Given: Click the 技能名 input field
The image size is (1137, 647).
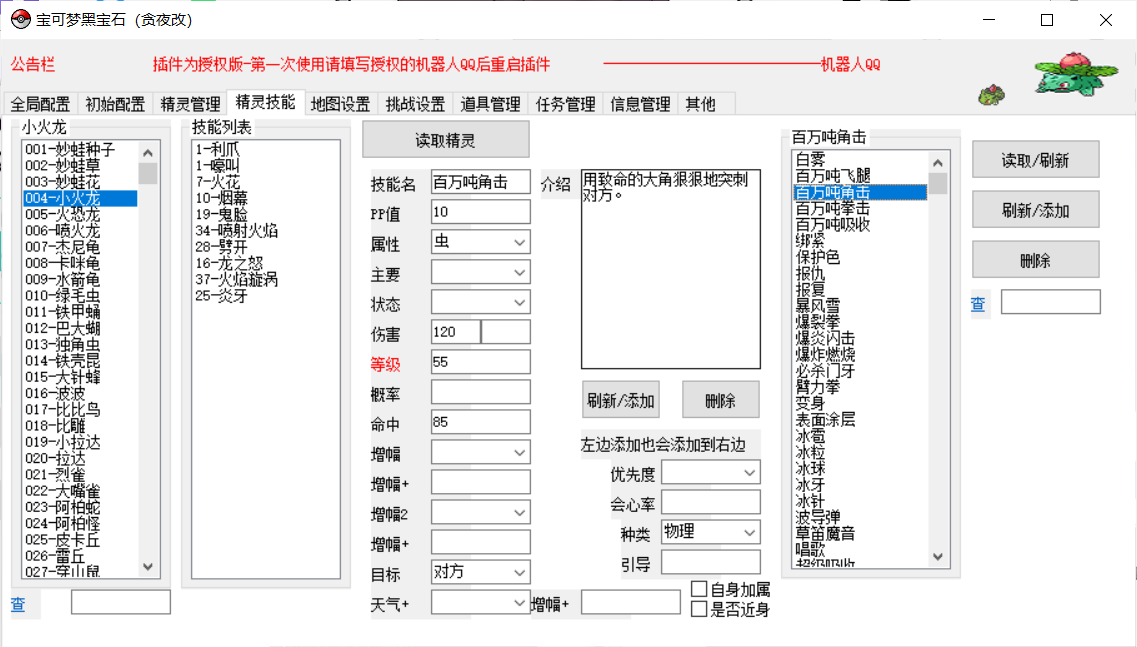Looking at the screenshot, I should pos(480,183).
